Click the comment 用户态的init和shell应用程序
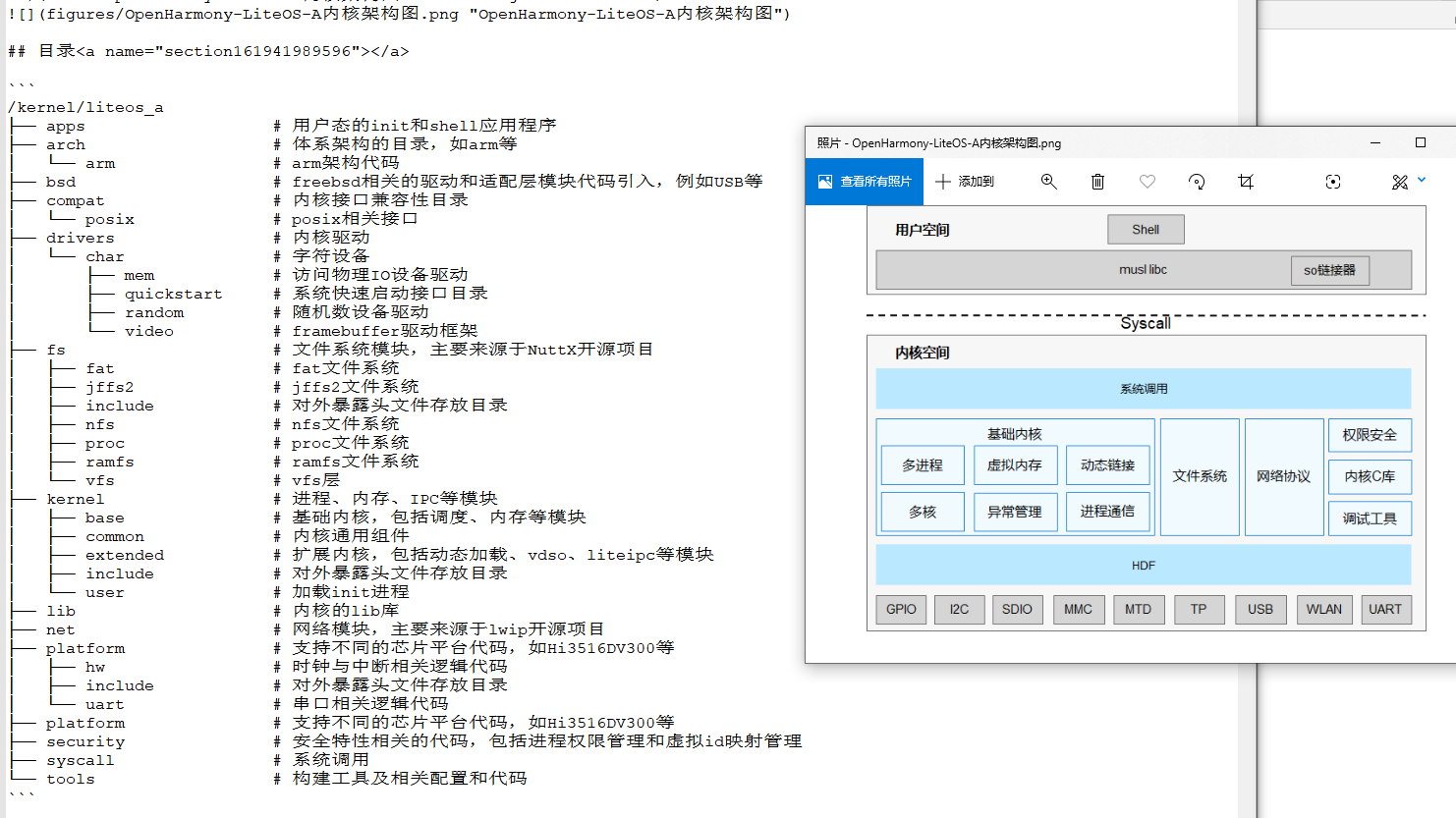This screenshot has height=818, width=1456. click(x=424, y=126)
